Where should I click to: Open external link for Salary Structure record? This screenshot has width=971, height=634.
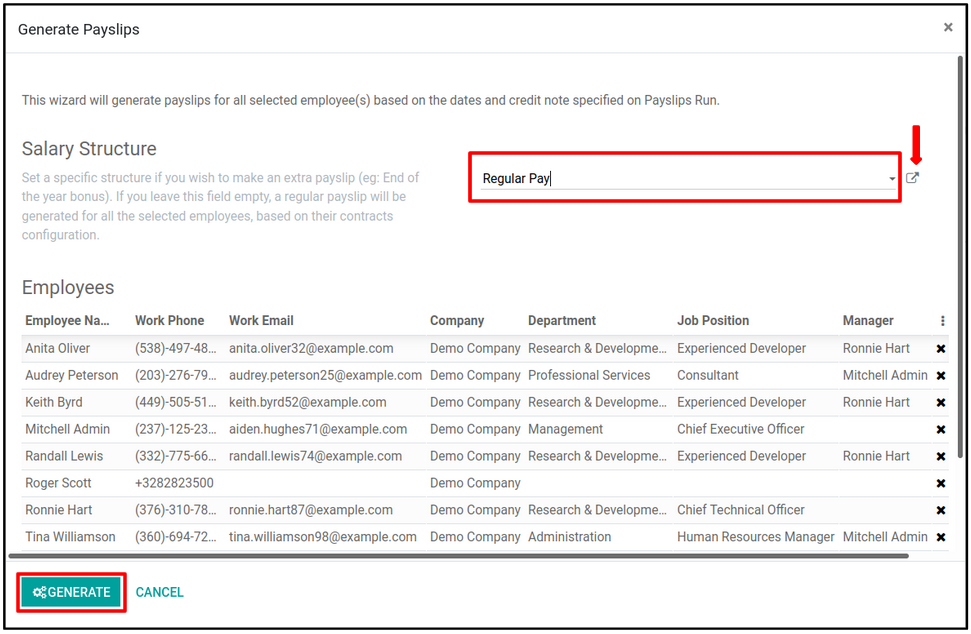click(912, 178)
